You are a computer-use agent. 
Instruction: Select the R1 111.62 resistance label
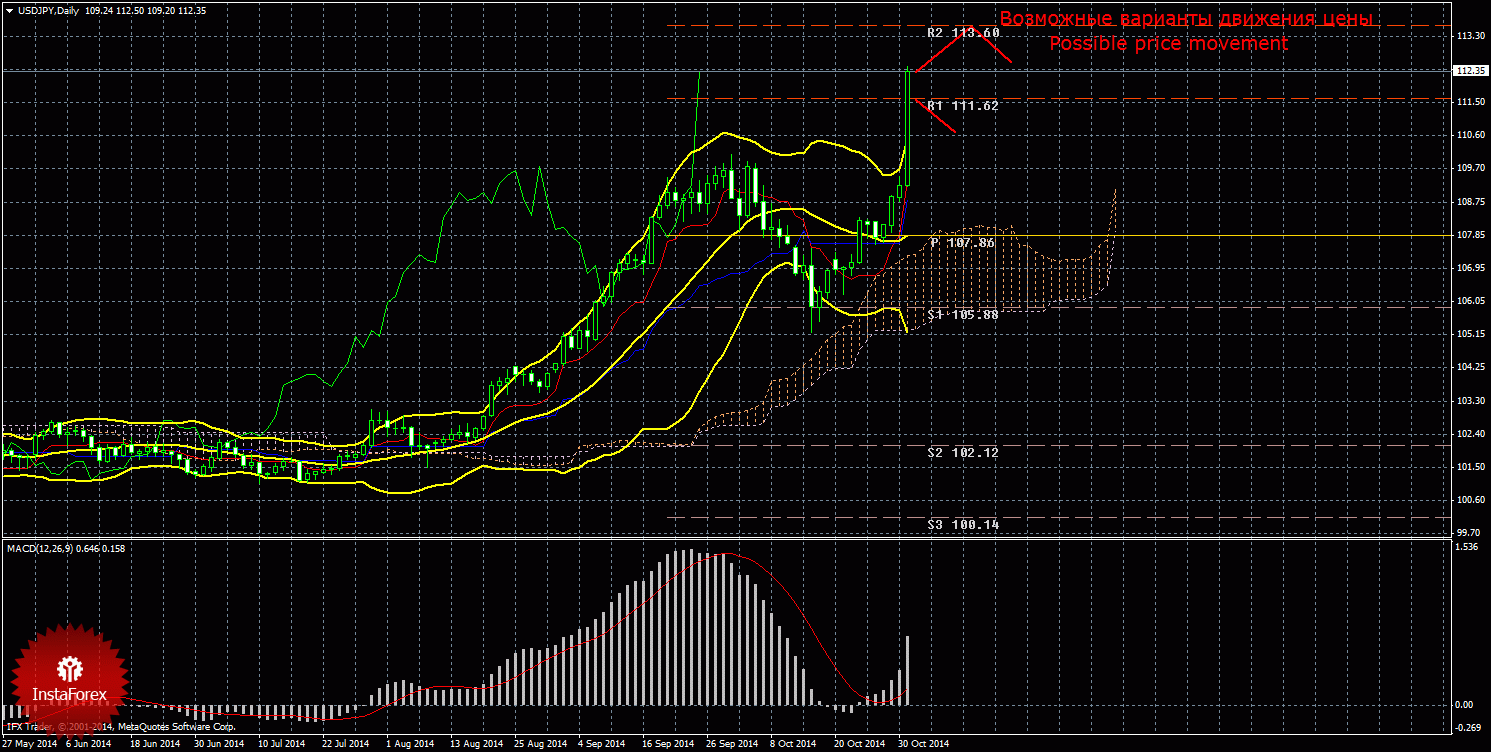(x=963, y=105)
